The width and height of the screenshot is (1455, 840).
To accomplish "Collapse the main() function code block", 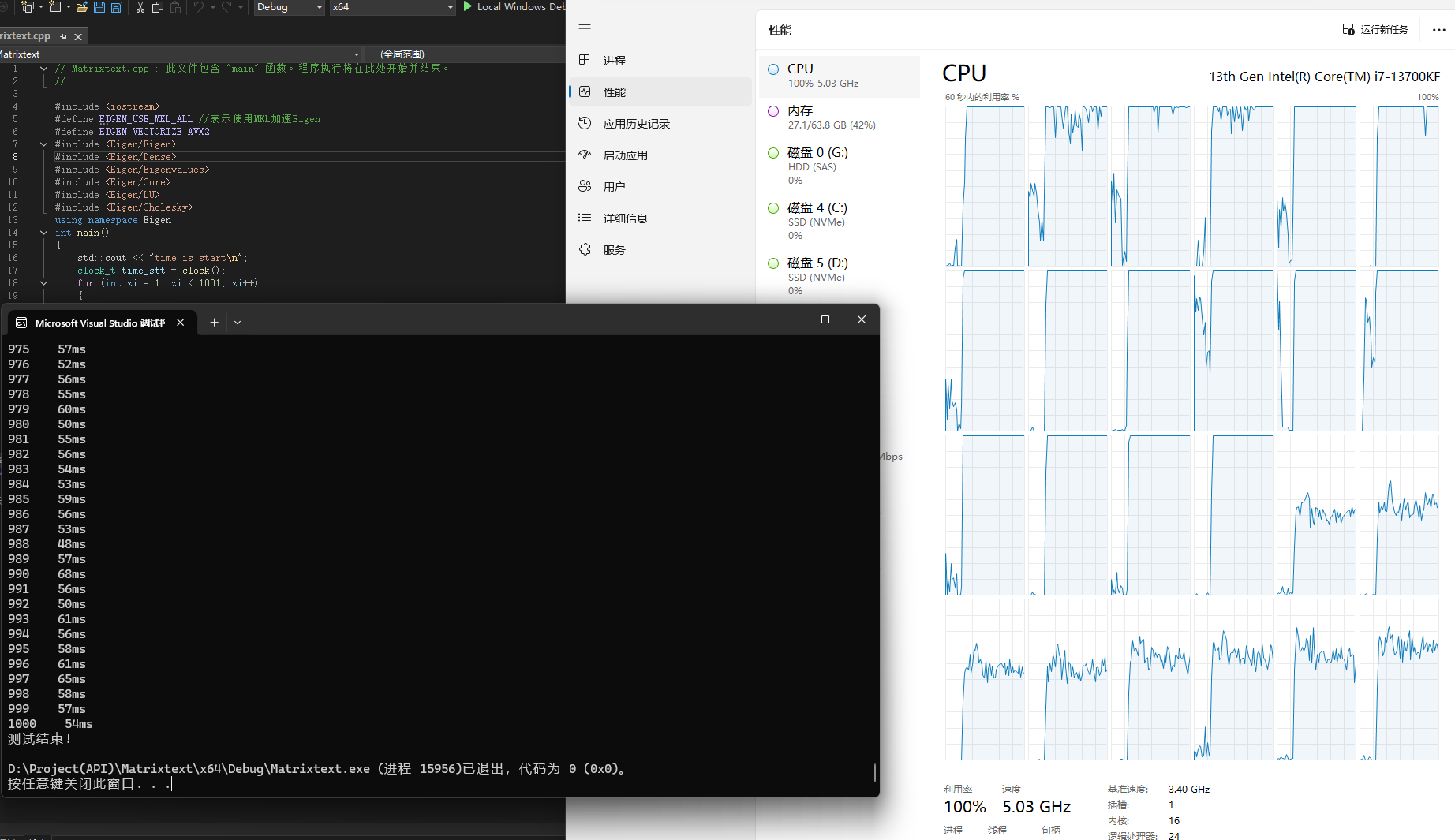I will (x=43, y=232).
